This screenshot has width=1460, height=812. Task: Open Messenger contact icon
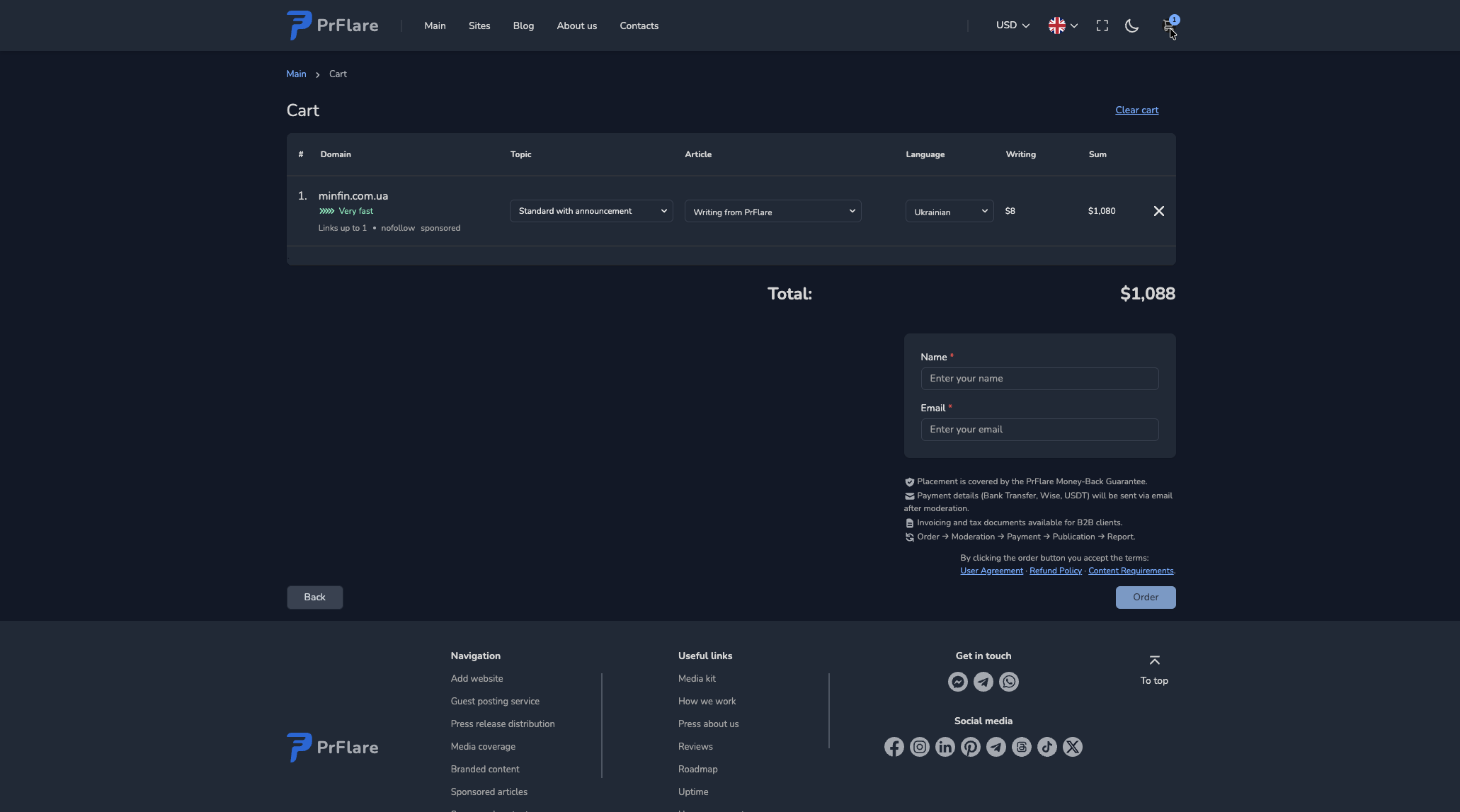(x=957, y=682)
